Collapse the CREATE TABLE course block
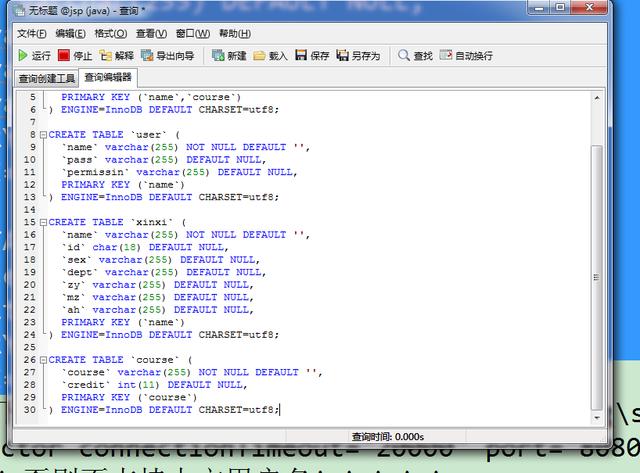The image size is (640, 473). (43, 360)
